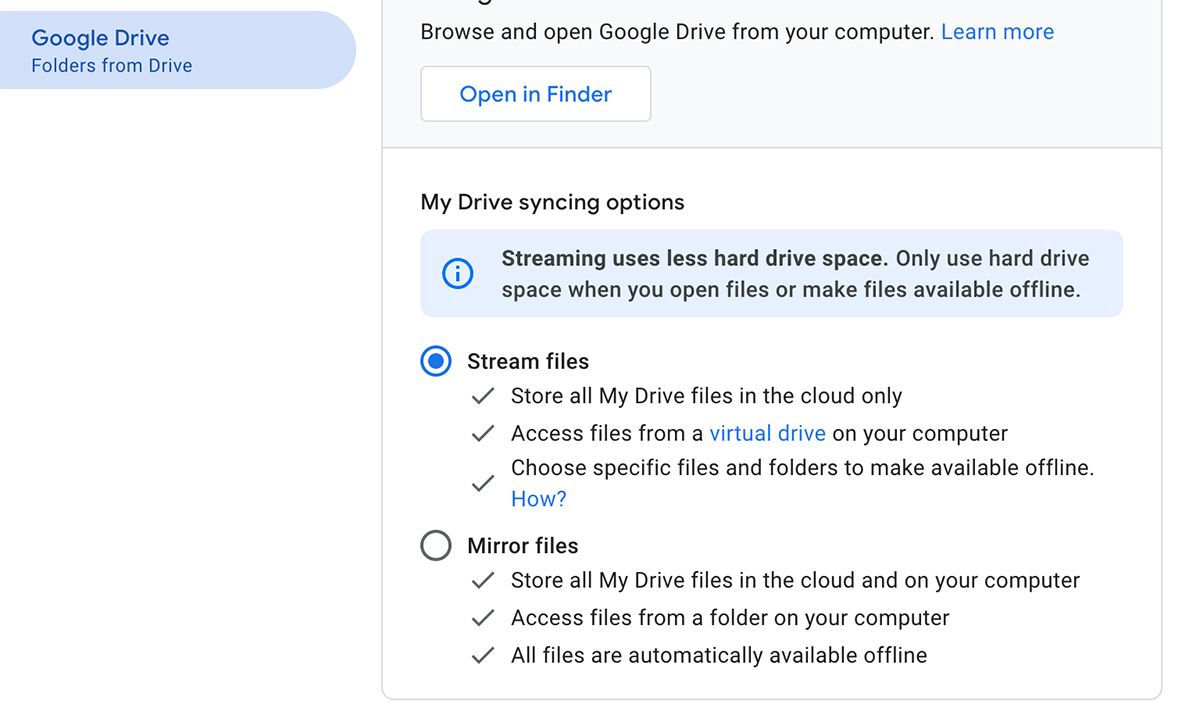The width and height of the screenshot is (1200, 715).
Task: Click the checkmark beside offline files option
Action: [x=482, y=483]
